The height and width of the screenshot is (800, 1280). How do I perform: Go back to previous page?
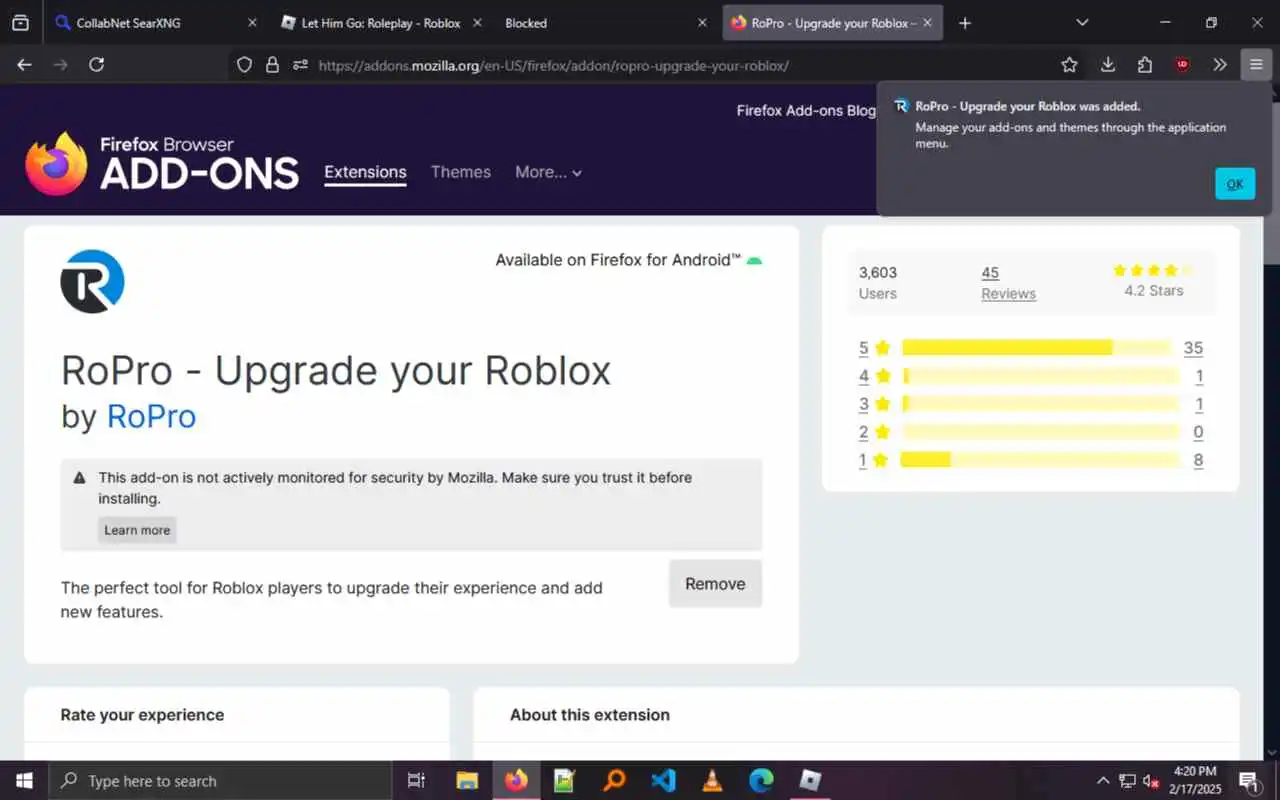[x=25, y=65]
